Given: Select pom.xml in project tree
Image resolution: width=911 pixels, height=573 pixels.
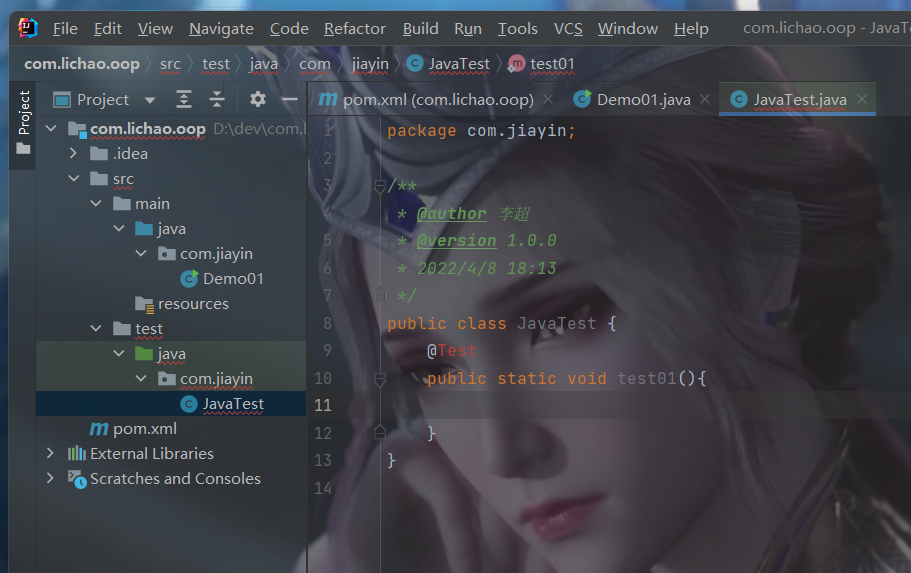Looking at the screenshot, I should pos(171,429).
